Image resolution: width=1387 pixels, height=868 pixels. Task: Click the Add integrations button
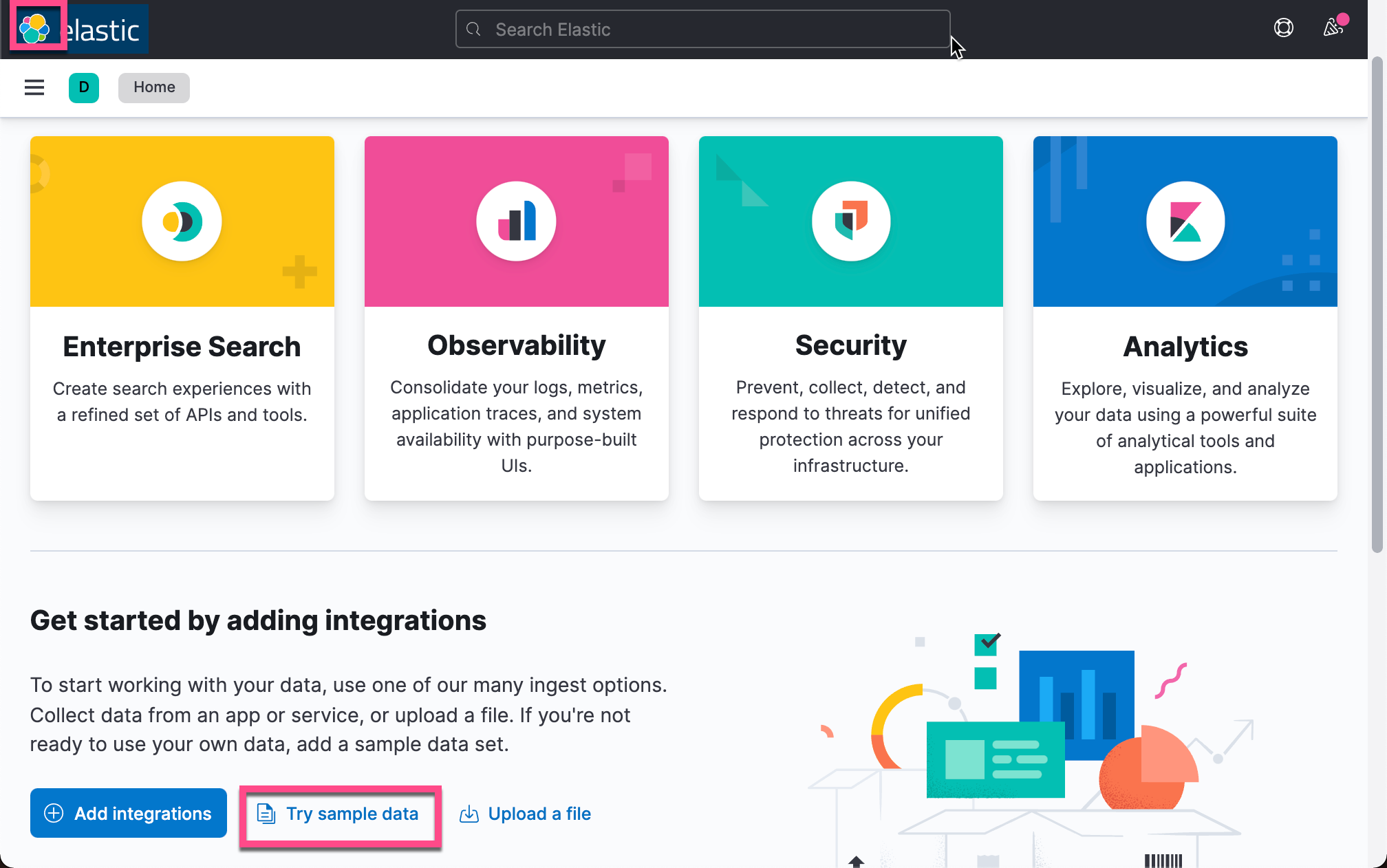pos(128,814)
